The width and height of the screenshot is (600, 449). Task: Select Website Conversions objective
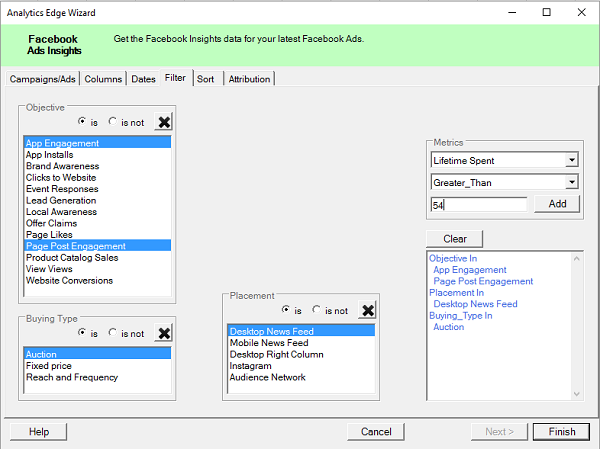(x=98, y=281)
